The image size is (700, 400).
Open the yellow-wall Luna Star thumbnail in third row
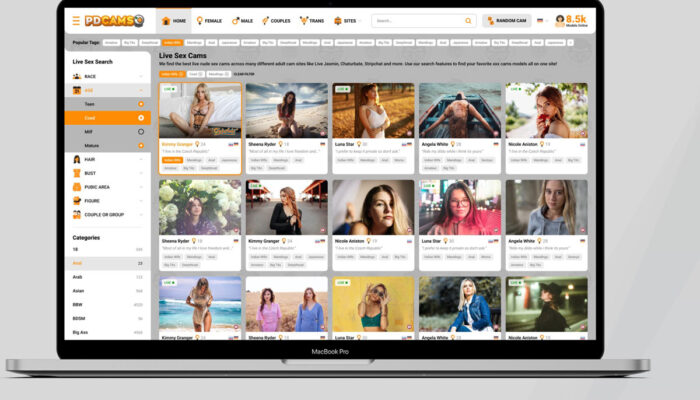(x=373, y=304)
